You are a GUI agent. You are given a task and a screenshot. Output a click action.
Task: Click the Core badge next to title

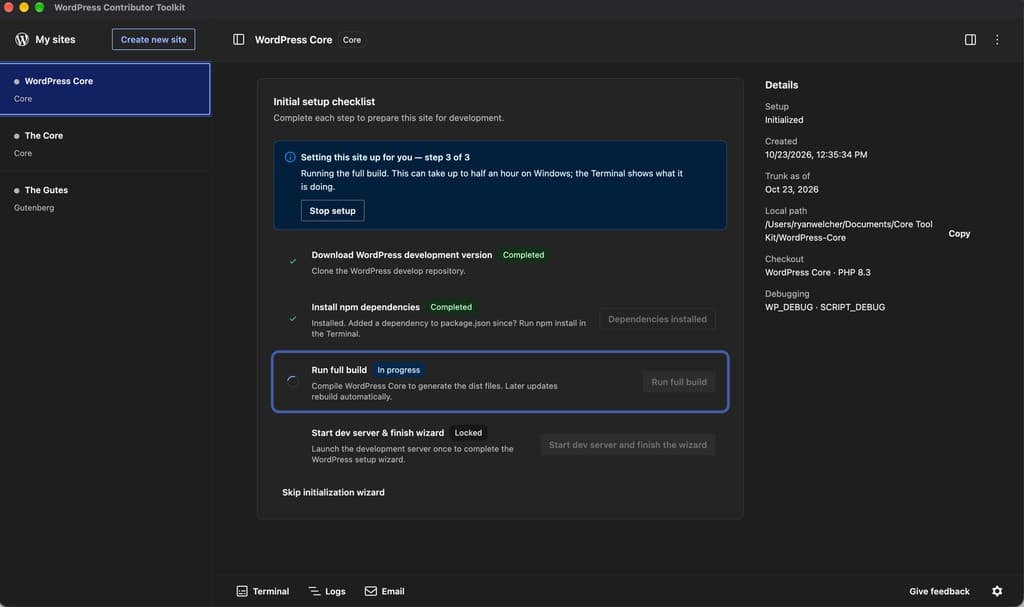(x=351, y=40)
